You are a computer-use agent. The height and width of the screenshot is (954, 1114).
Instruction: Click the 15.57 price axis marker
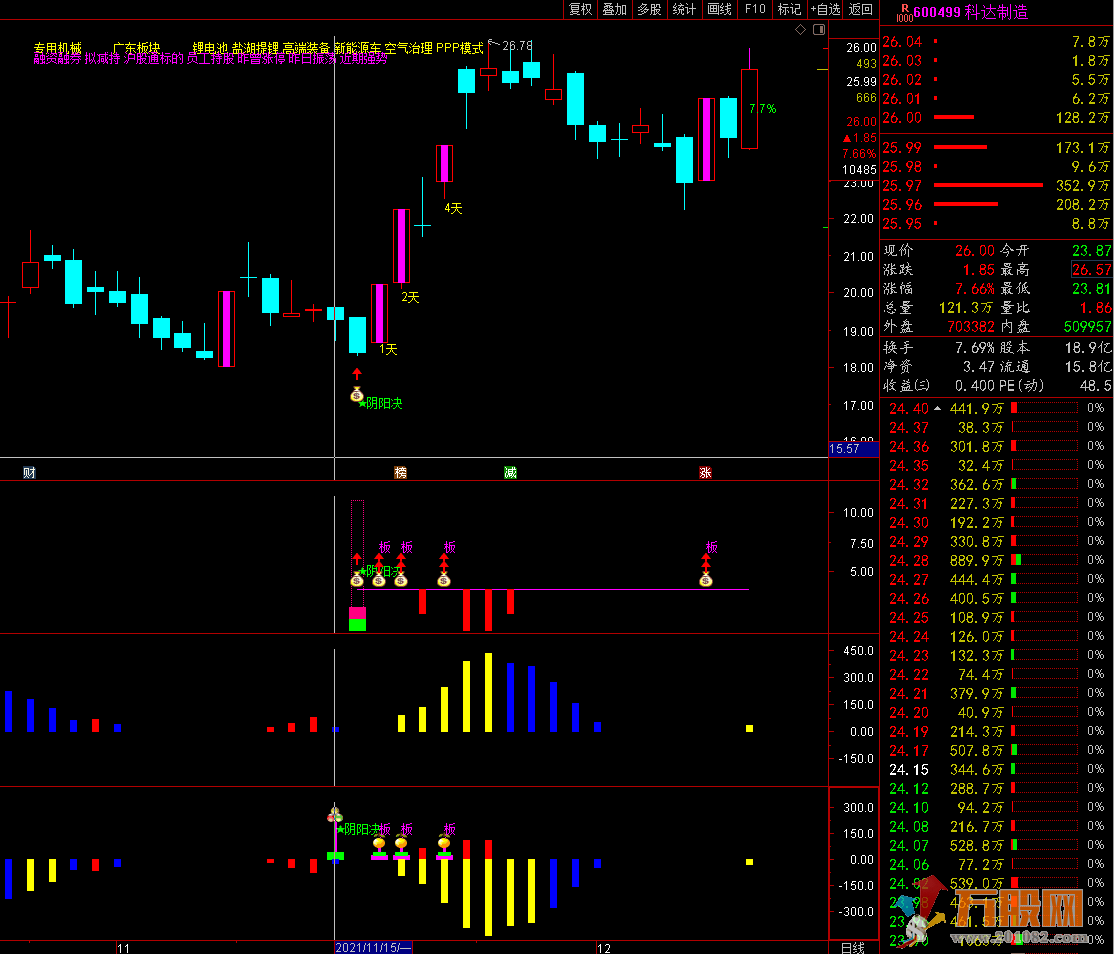pos(853,448)
